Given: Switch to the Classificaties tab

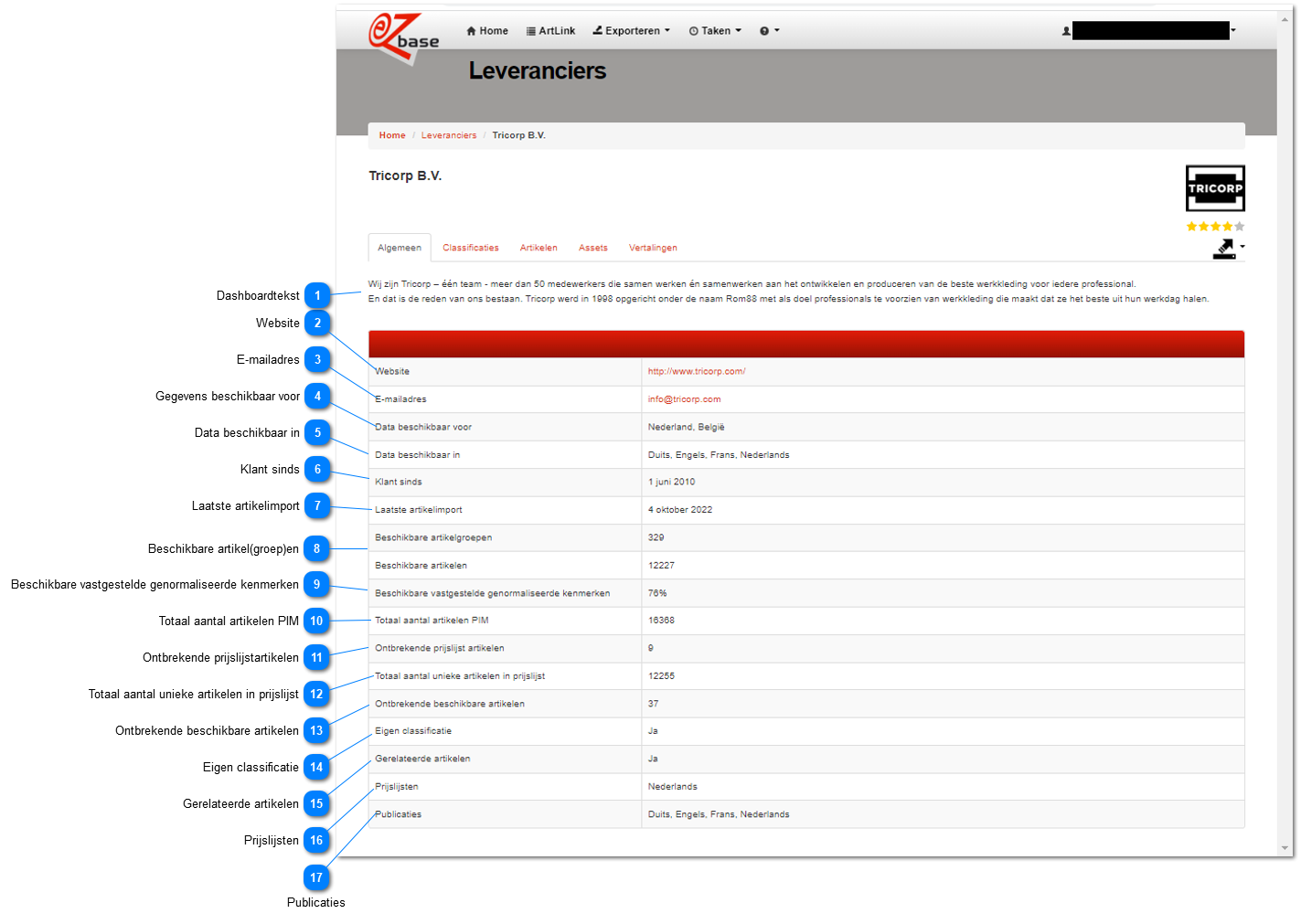Looking at the screenshot, I should click(x=471, y=248).
